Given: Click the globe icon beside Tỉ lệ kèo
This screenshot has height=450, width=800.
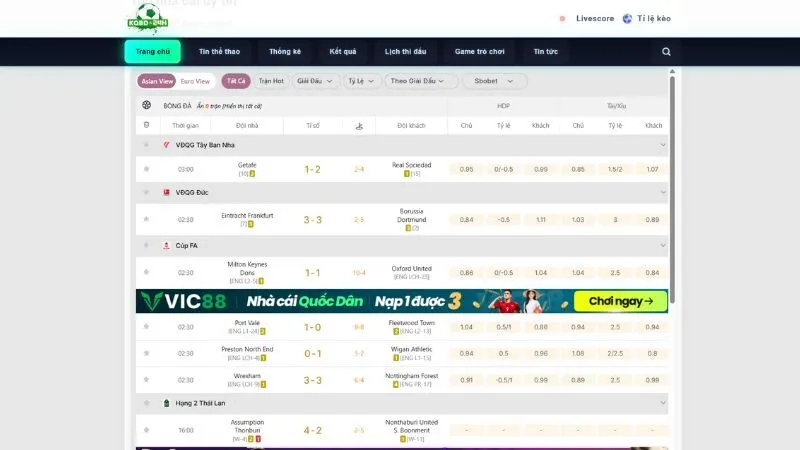Looking at the screenshot, I should click(627, 18).
